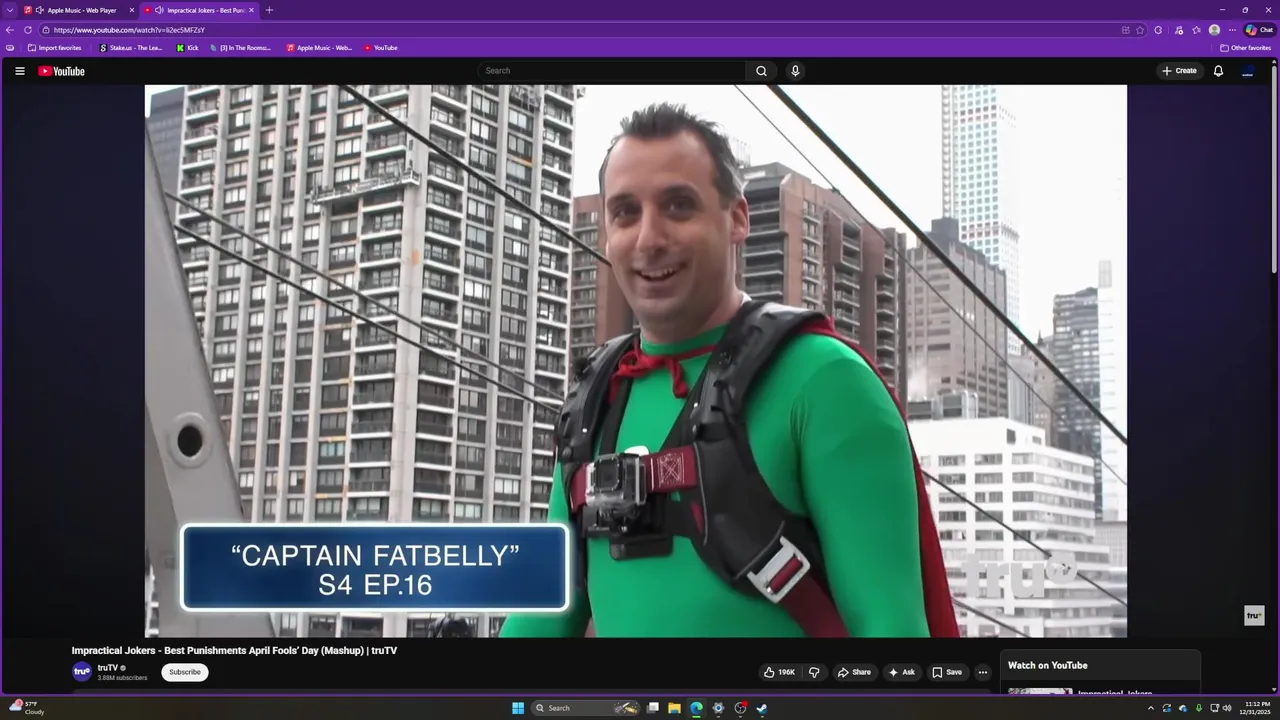
Task: Open the Stake.us bookmark
Action: [131, 48]
